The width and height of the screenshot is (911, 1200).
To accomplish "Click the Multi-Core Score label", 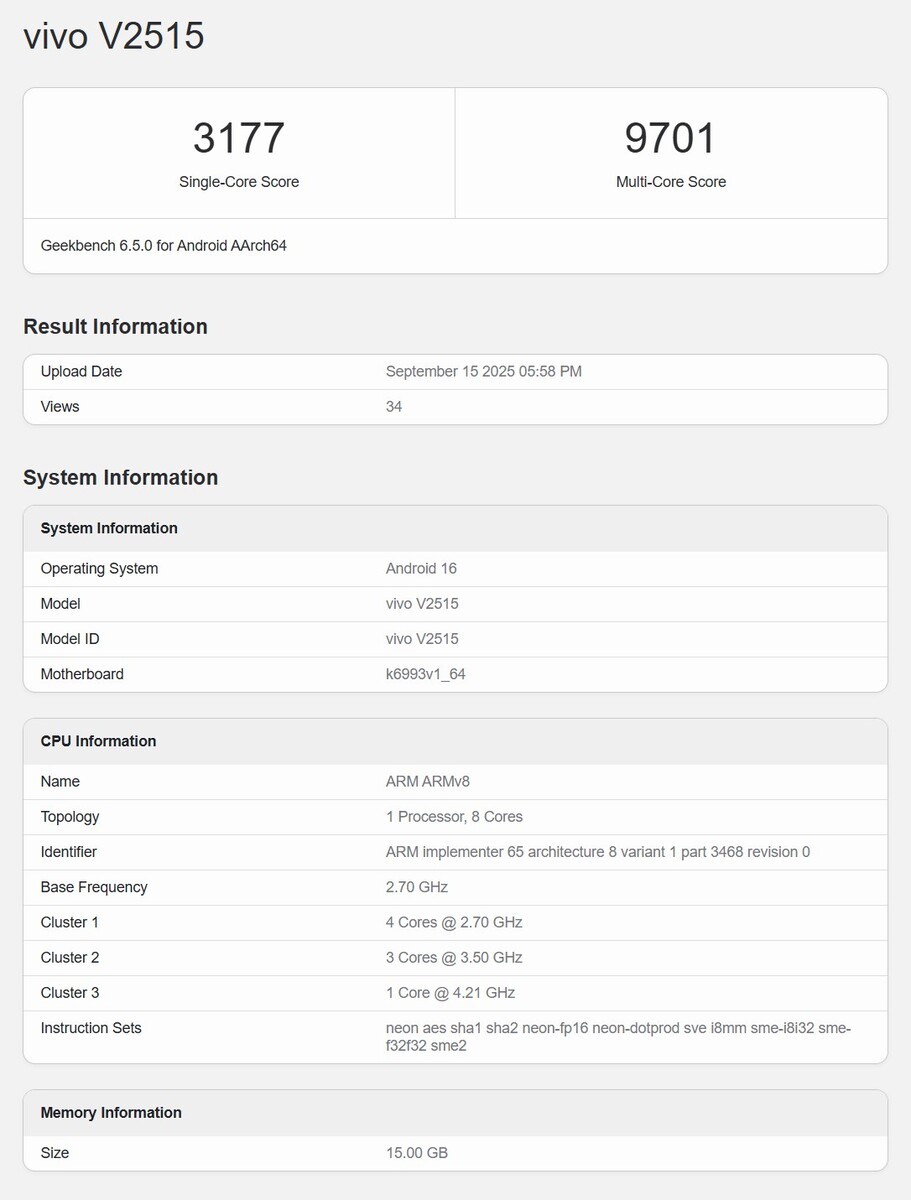I will (x=670, y=182).
